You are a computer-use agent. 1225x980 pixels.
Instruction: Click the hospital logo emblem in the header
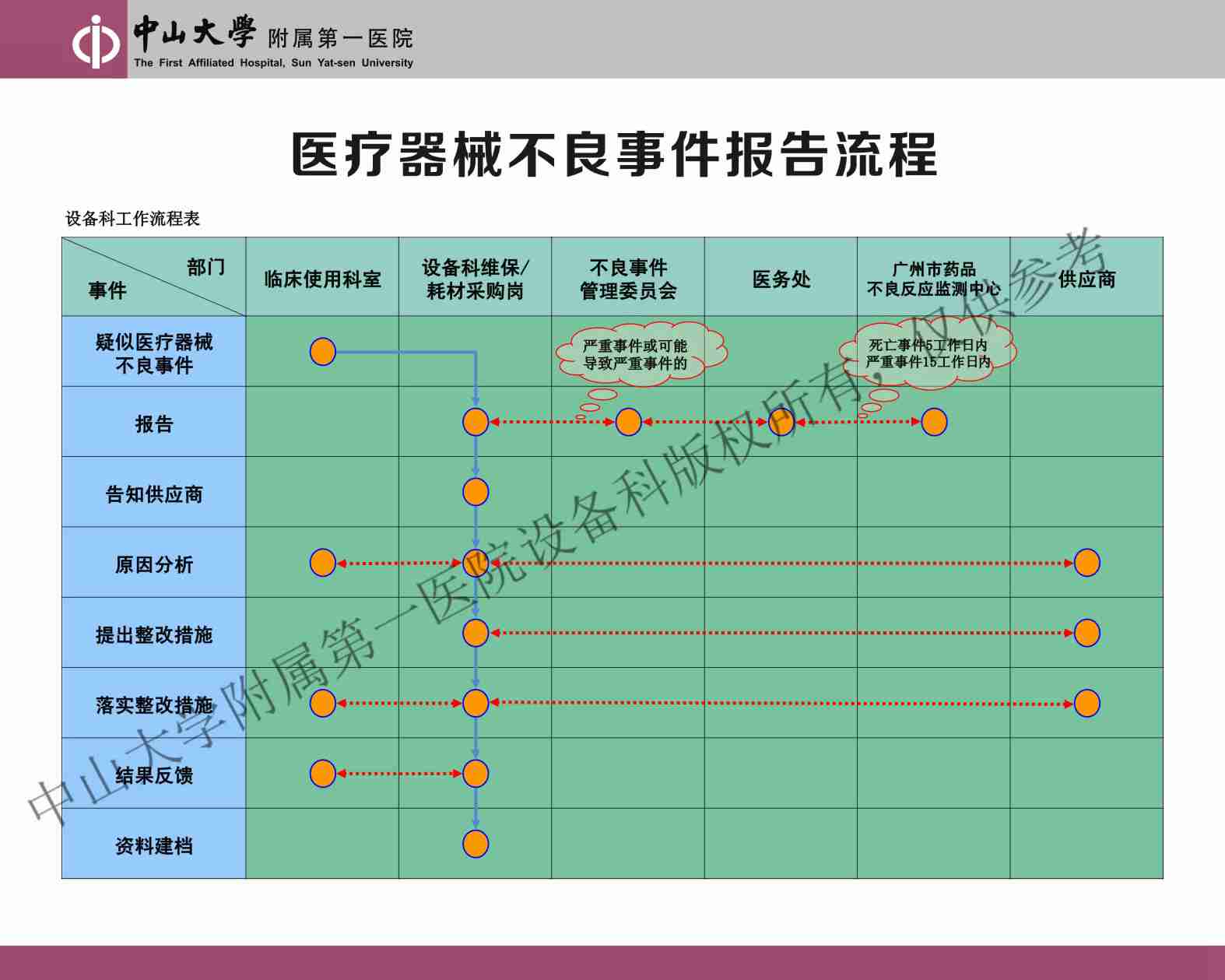97,42
